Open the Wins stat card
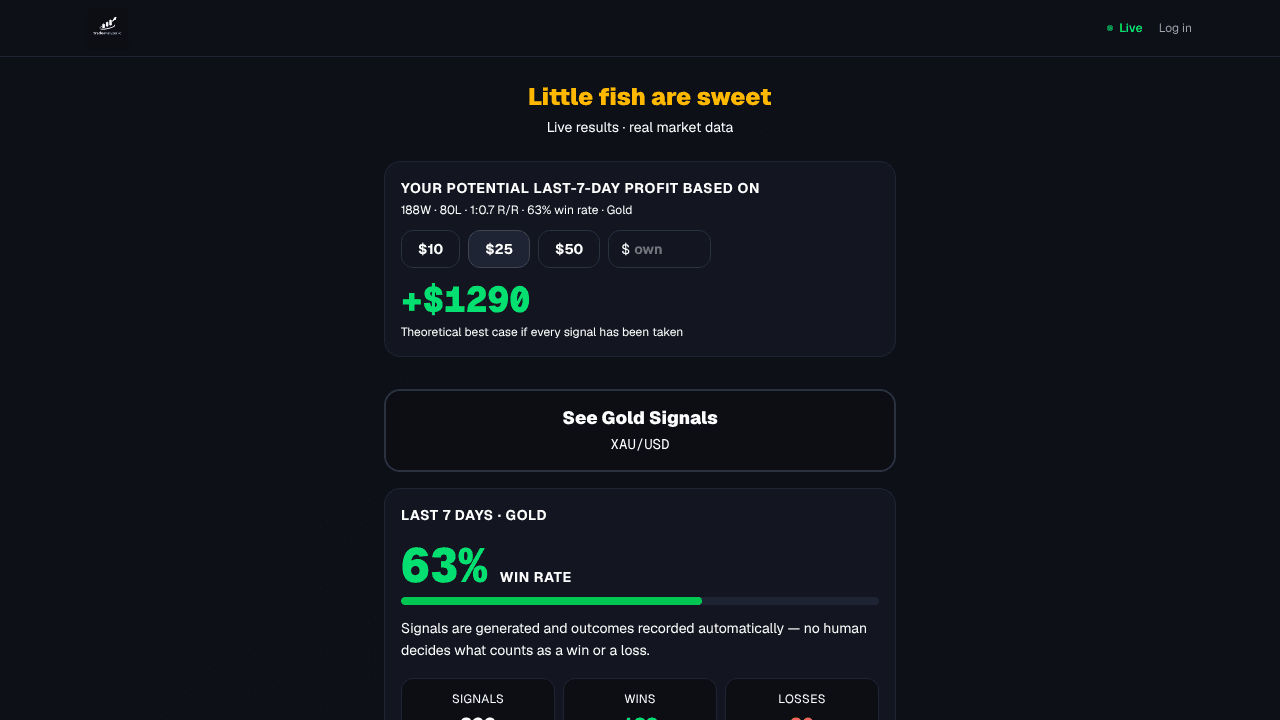1280x720 pixels. click(x=640, y=699)
